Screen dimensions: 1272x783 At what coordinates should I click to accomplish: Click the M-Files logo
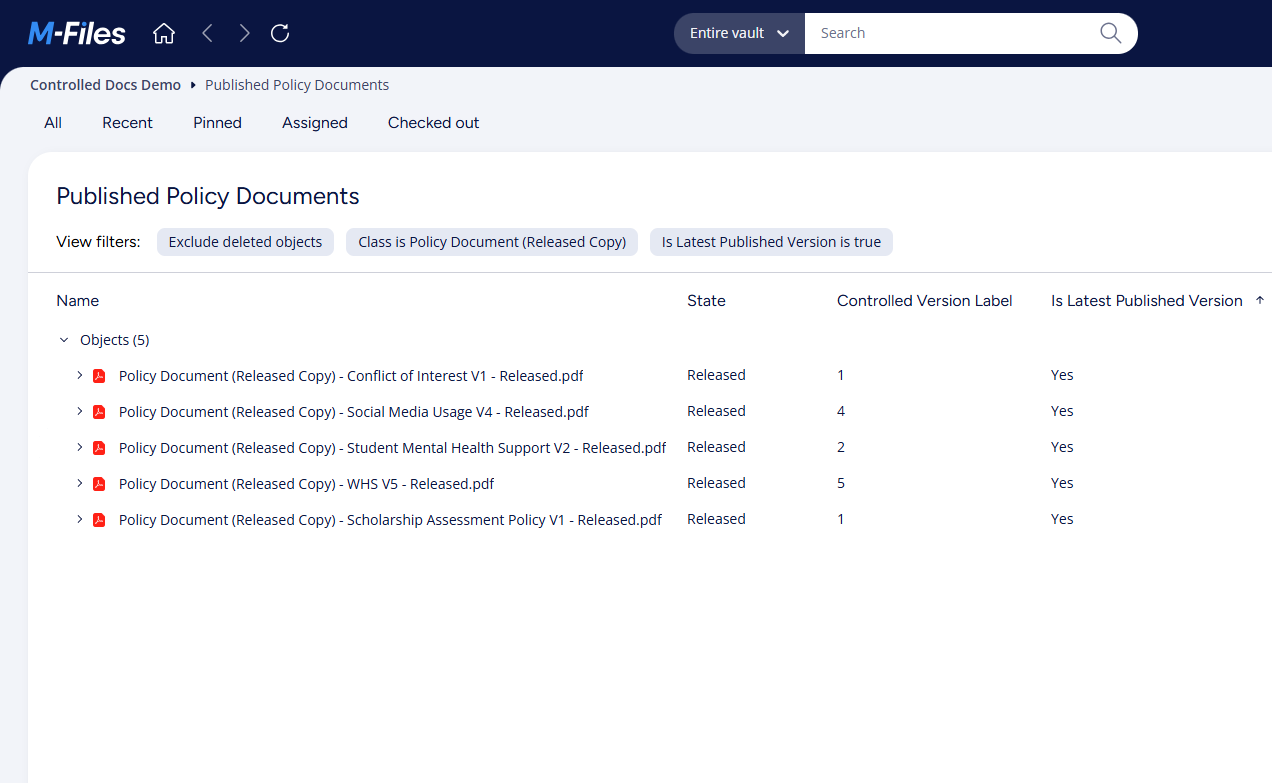click(x=77, y=34)
